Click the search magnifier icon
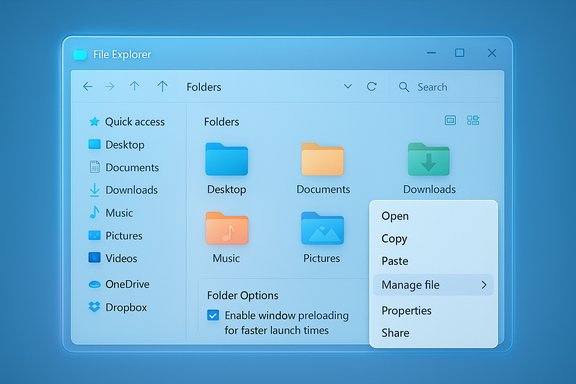 [404, 87]
